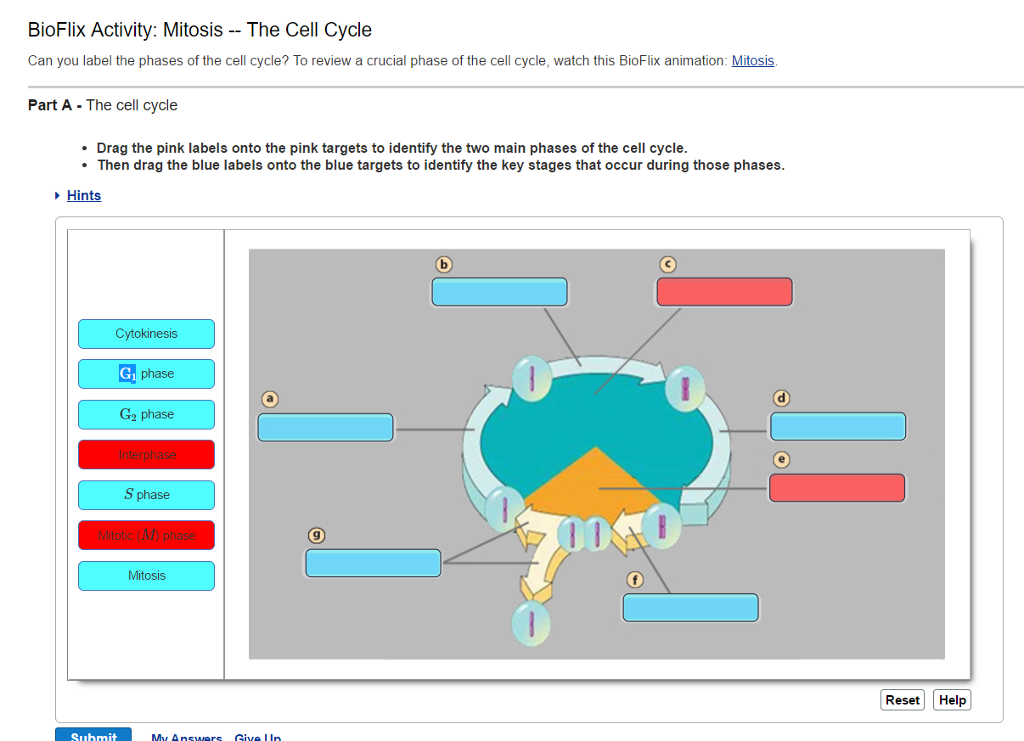
Task: Click the circled letter d marker
Action: point(782,398)
